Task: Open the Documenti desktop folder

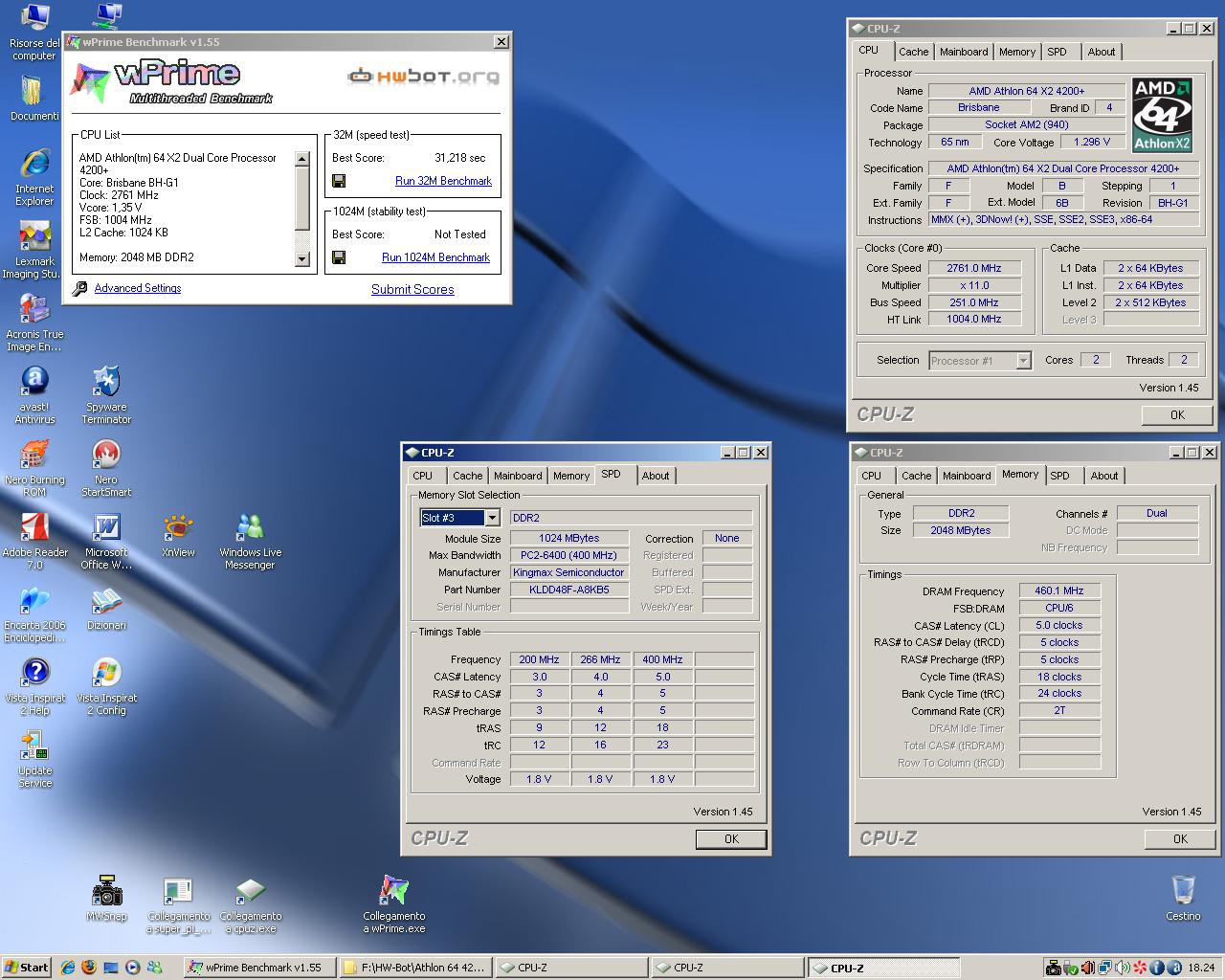Action: (x=34, y=99)
